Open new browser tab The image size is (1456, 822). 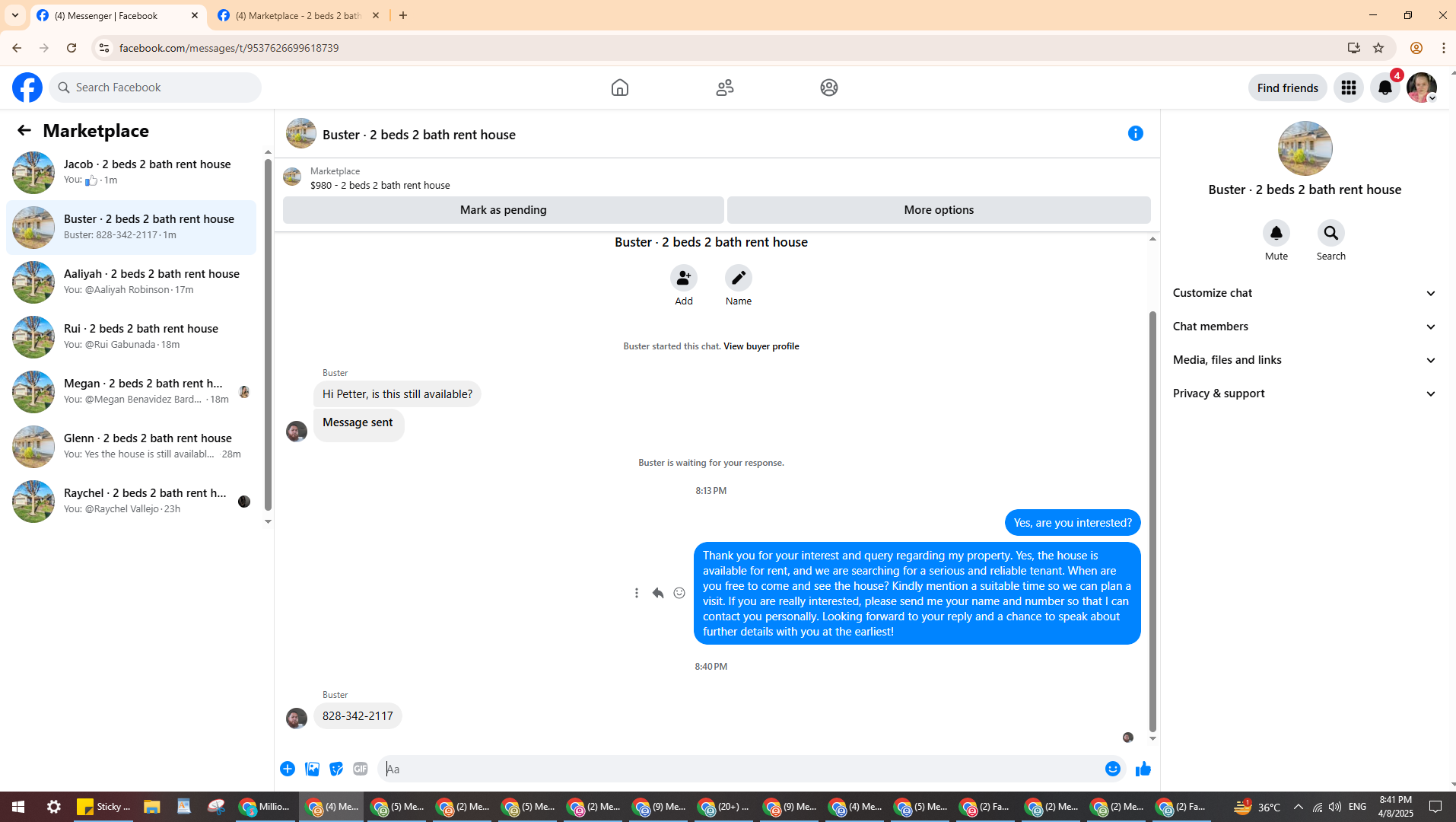[403, 15]
